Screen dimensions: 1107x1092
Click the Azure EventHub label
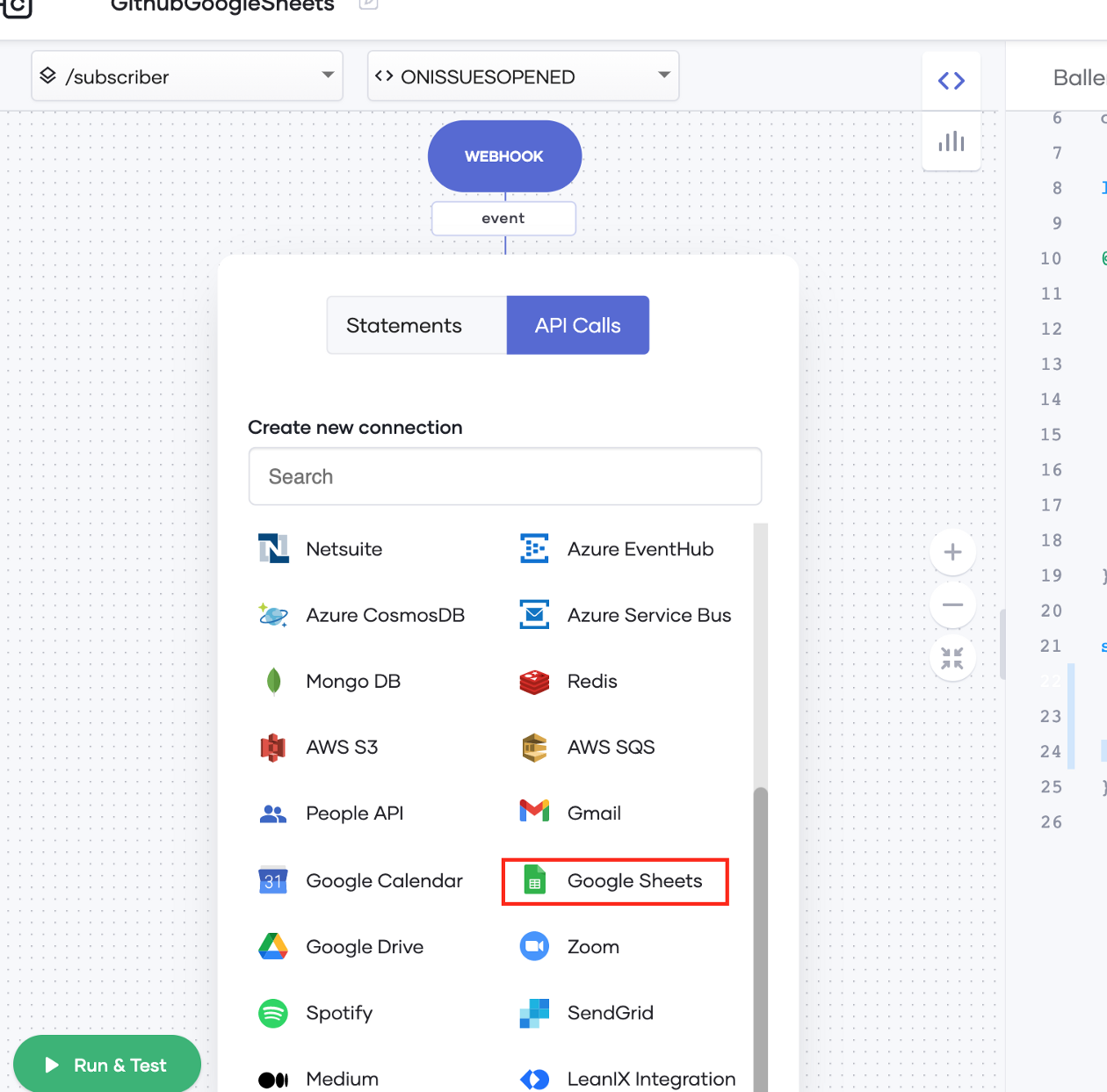640,549
